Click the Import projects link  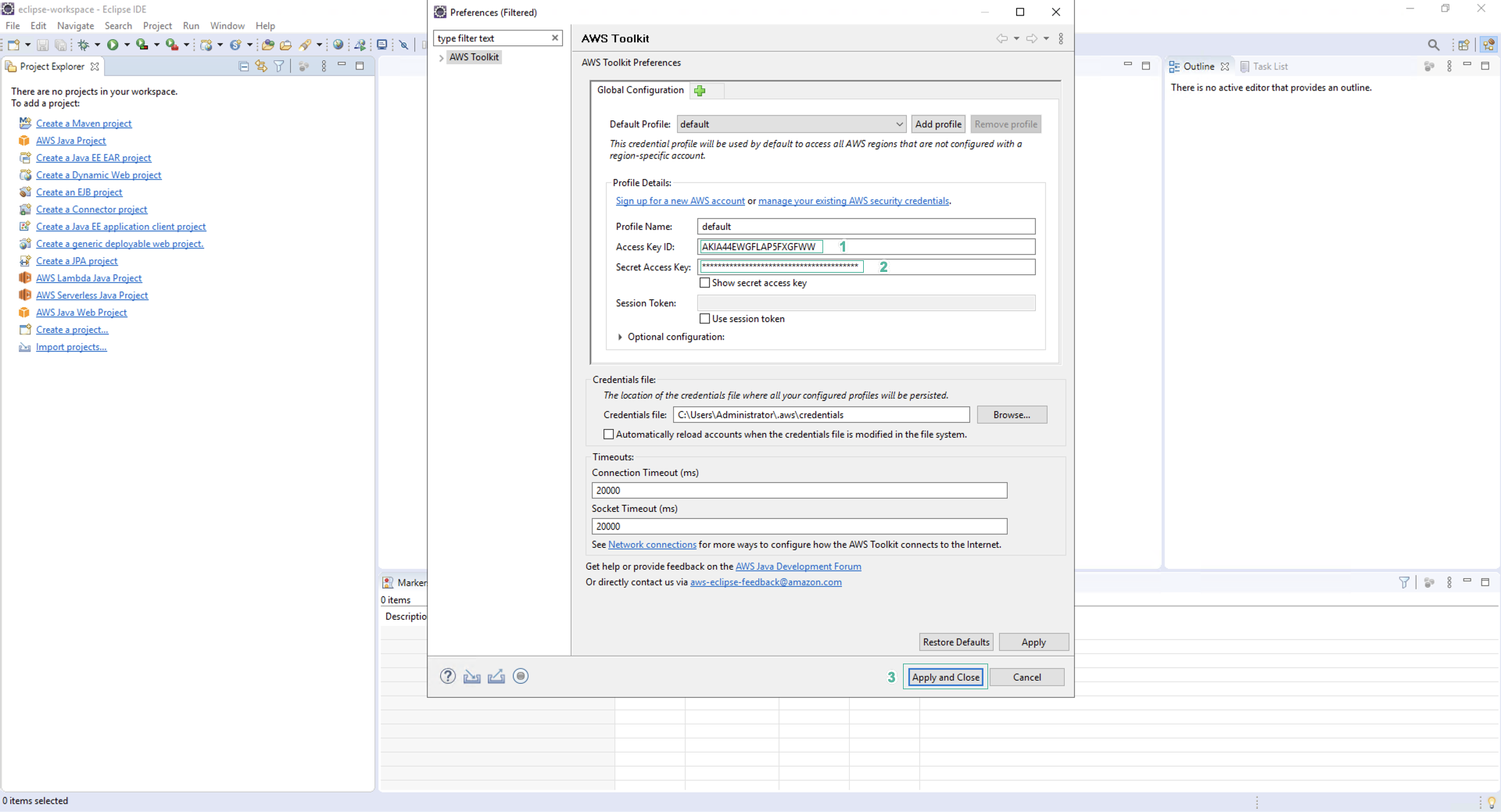coord(71,347)
